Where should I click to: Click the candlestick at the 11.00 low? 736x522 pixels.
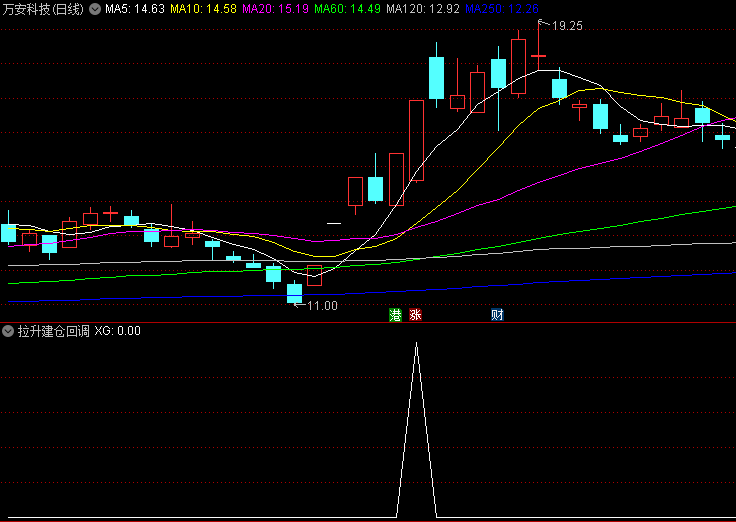click(294, 290)
